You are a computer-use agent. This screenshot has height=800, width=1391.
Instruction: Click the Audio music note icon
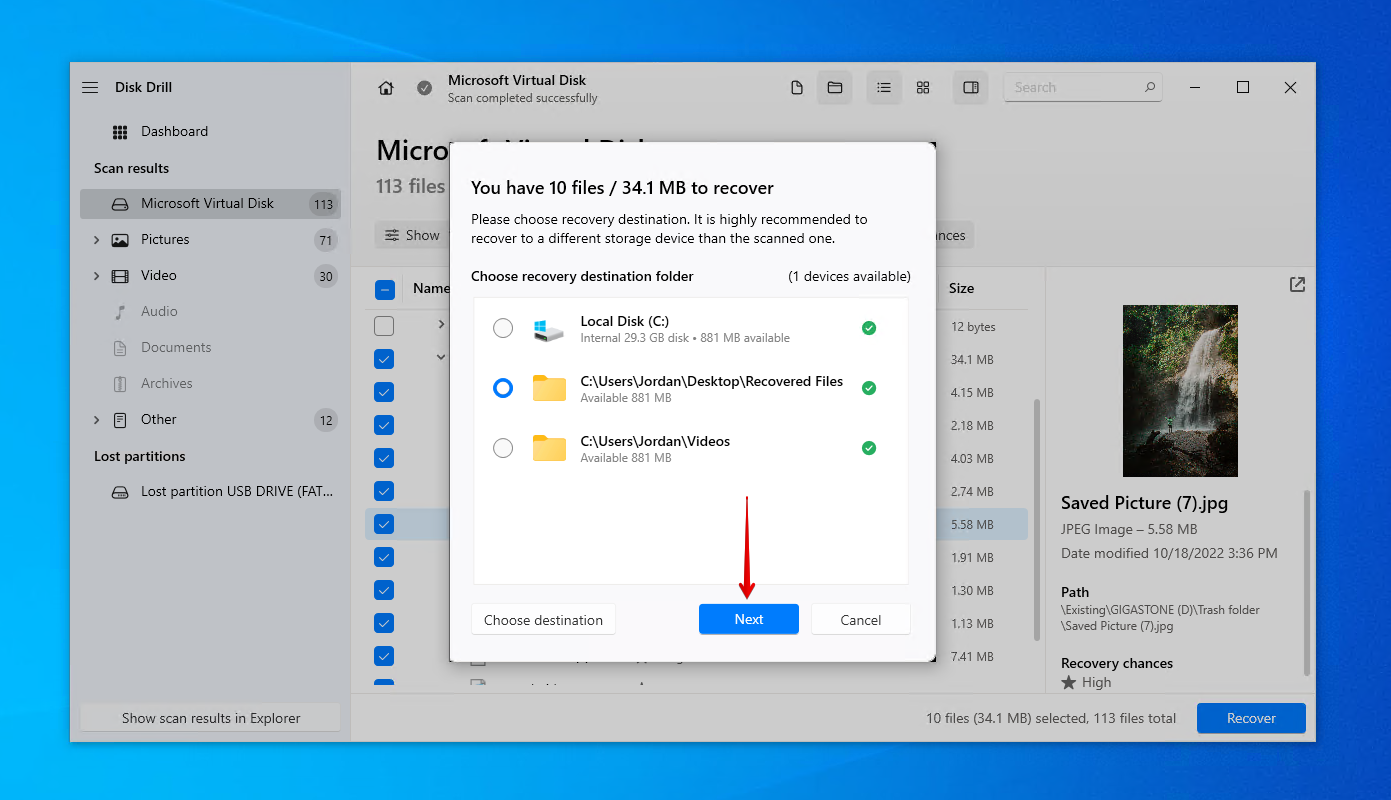click(120, 312)
